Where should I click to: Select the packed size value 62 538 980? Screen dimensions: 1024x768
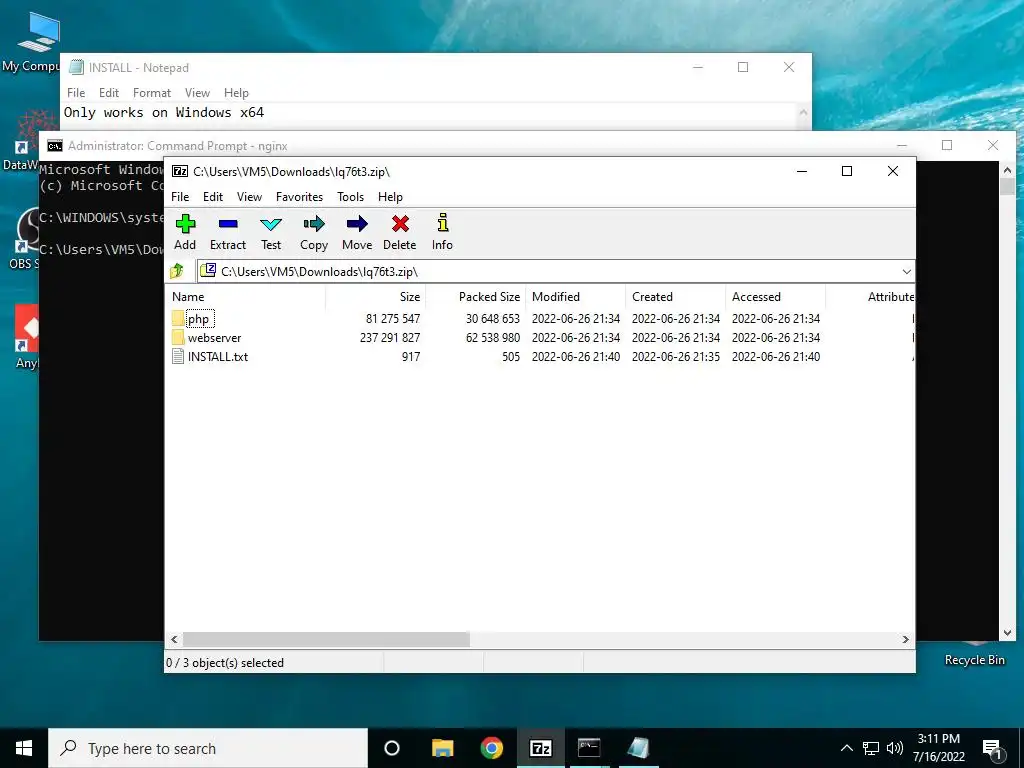coord(492,338)
